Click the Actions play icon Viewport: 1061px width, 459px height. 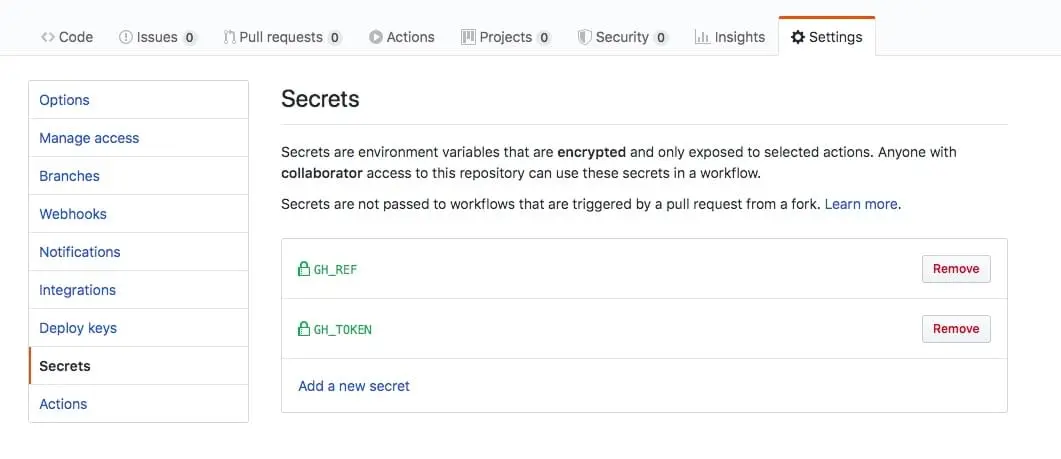tap(375, 37)
